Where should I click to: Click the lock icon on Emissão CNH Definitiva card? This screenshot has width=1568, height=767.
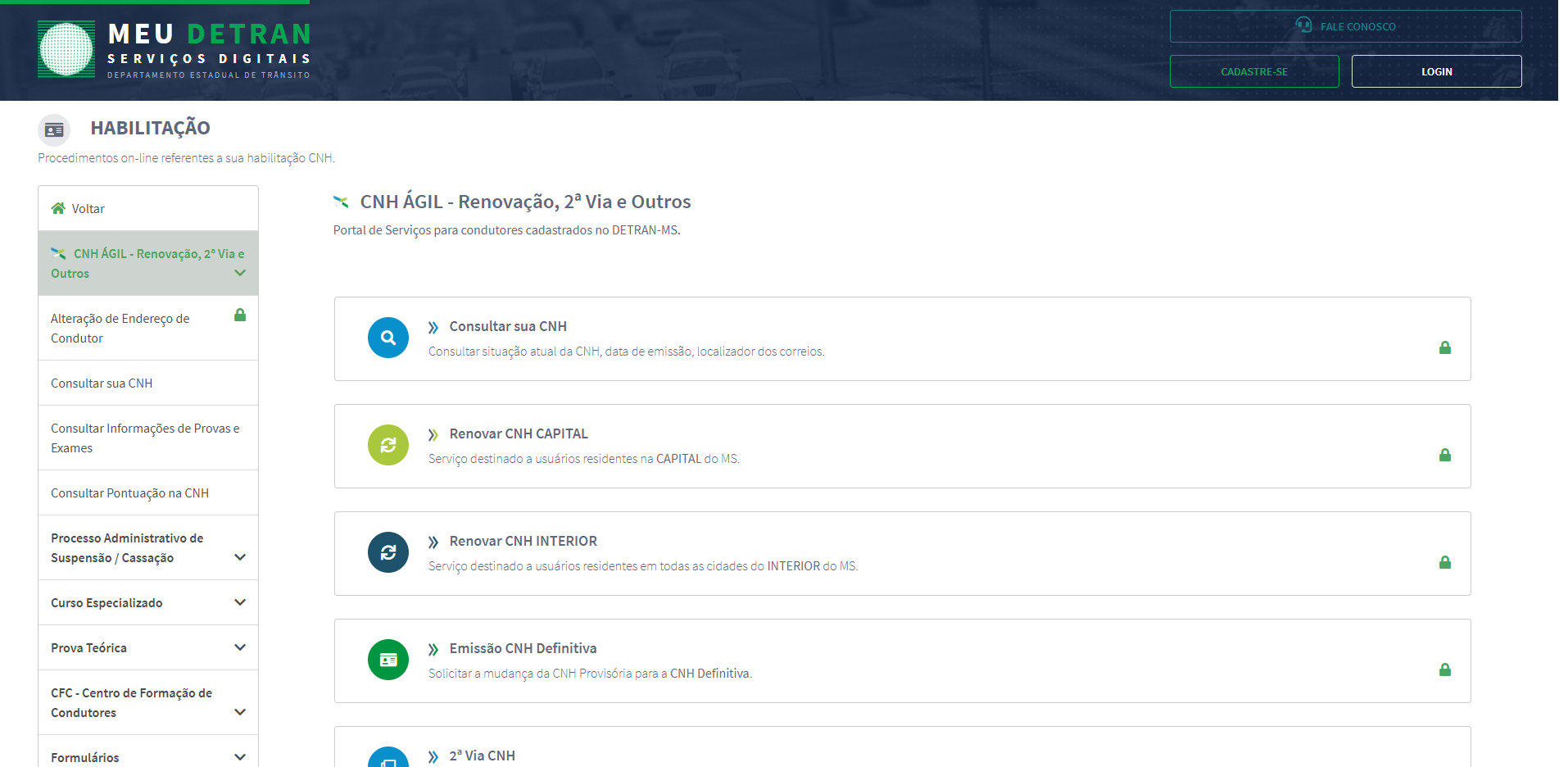pyautogui.click(x=1445, y=669)
